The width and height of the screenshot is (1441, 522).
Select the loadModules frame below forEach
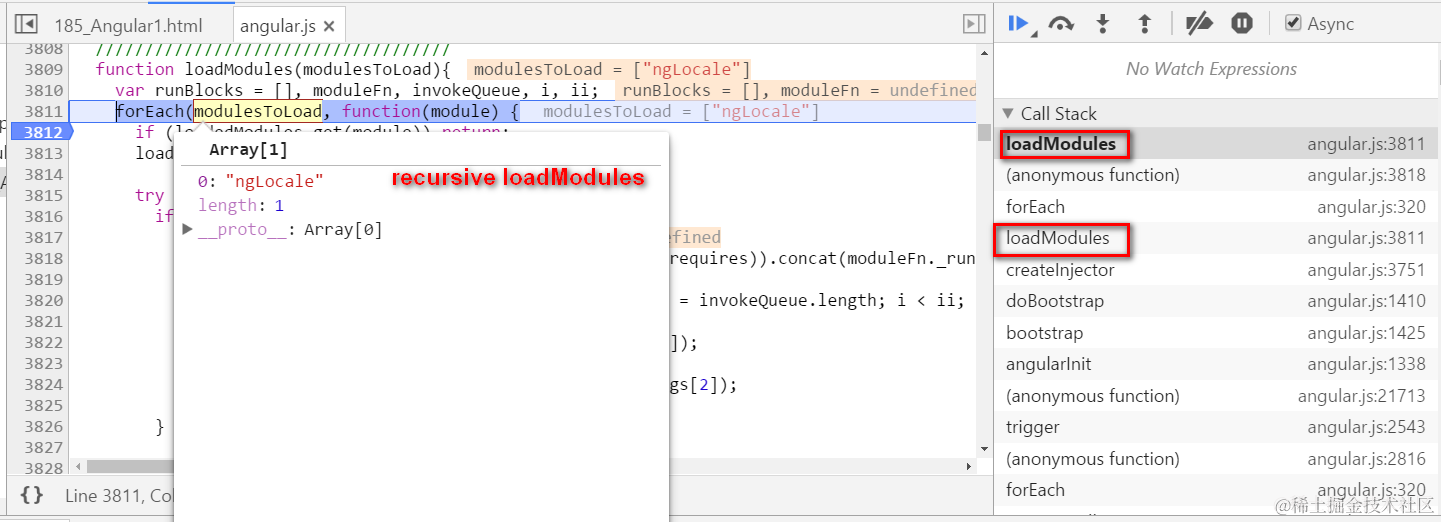pyautogui.click(x=1216, y=238)
